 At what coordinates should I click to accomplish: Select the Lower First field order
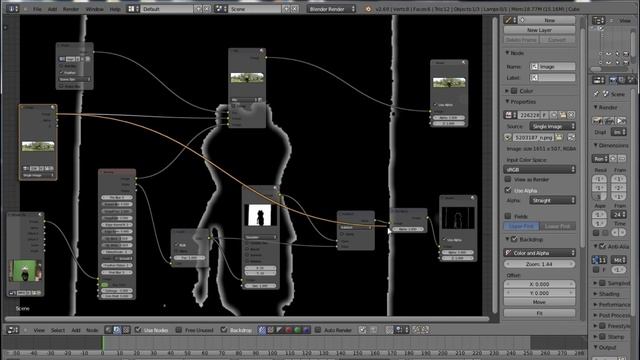coord(558,226)
